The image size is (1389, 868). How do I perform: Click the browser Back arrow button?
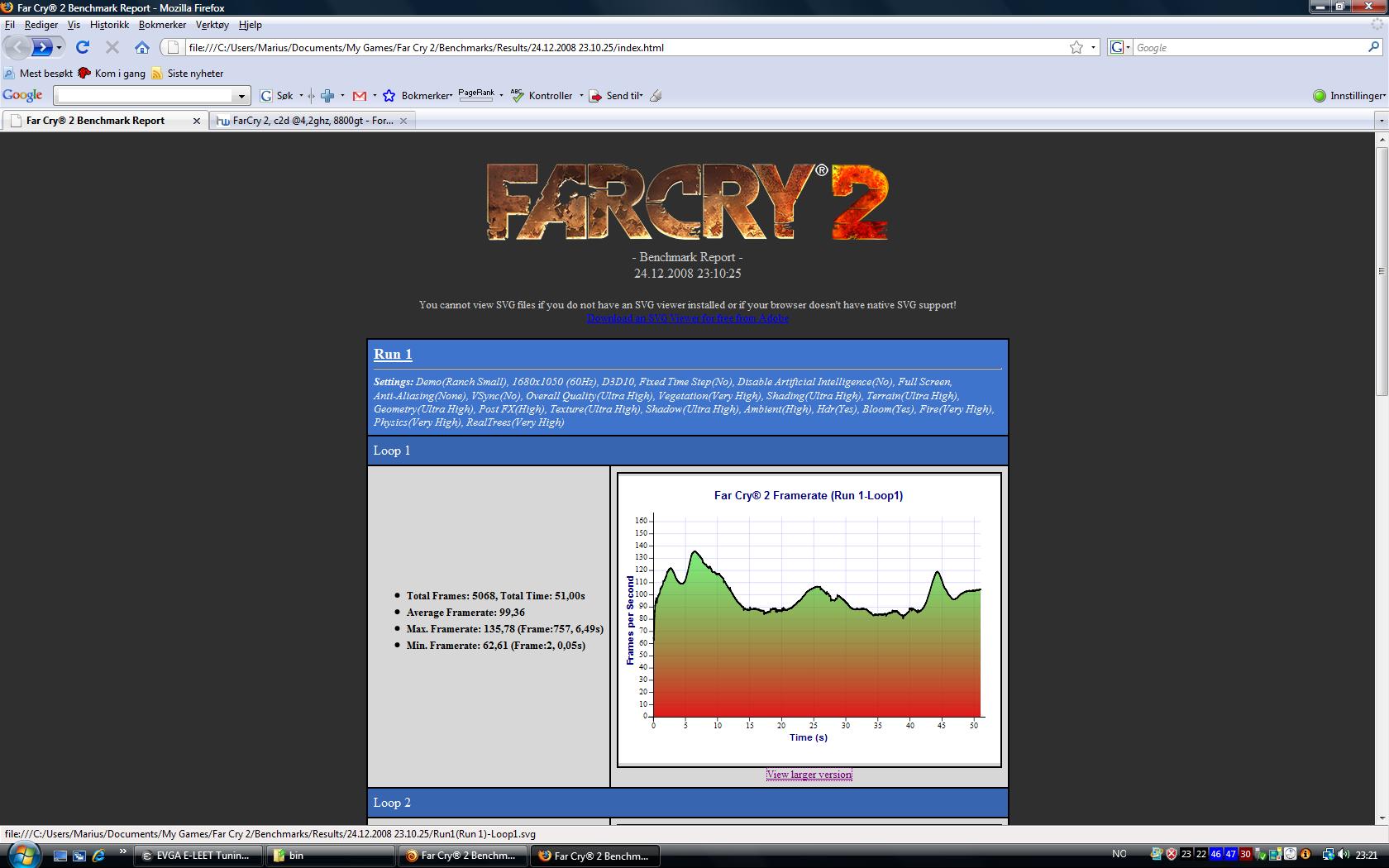click(x=17, y=47)
